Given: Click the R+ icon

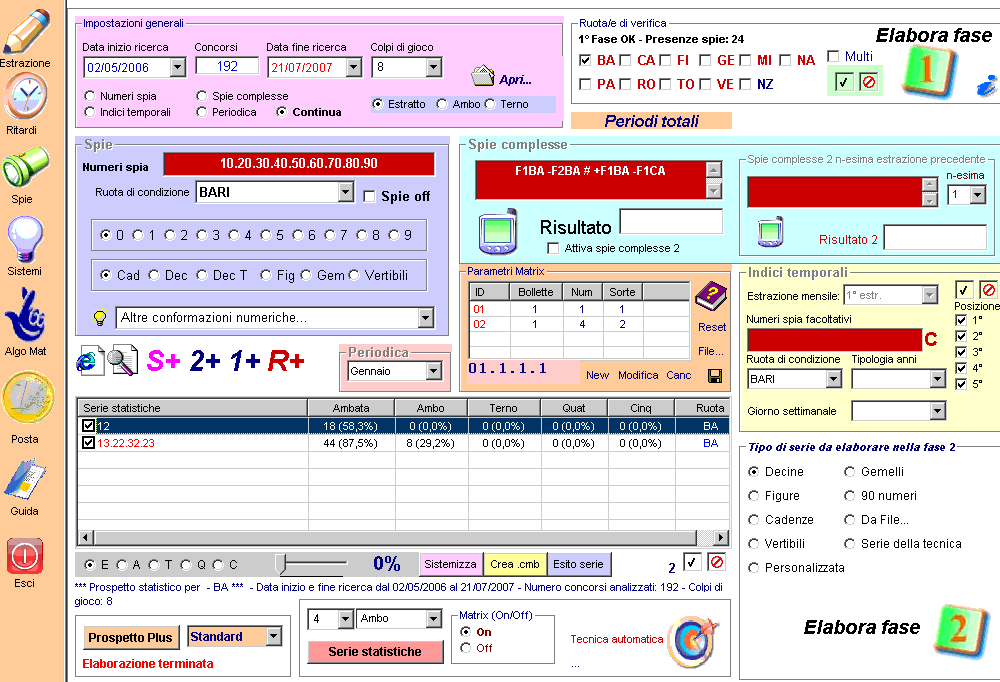Looking at the screenshot, I should 285,360.
